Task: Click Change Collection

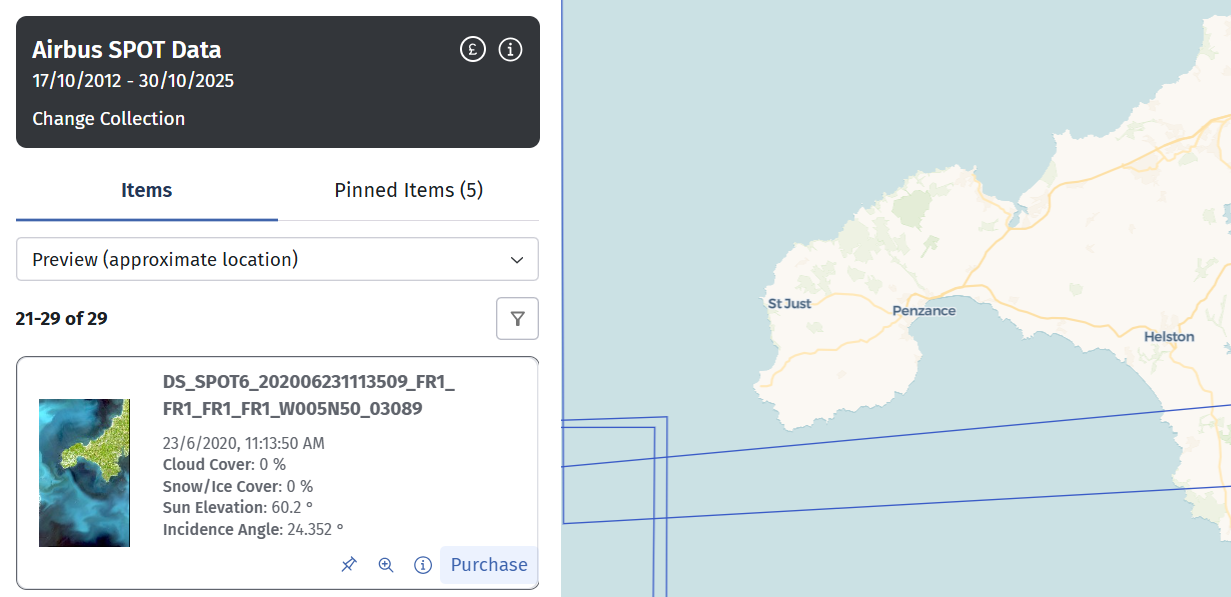Action: click(x=108, y=119)
